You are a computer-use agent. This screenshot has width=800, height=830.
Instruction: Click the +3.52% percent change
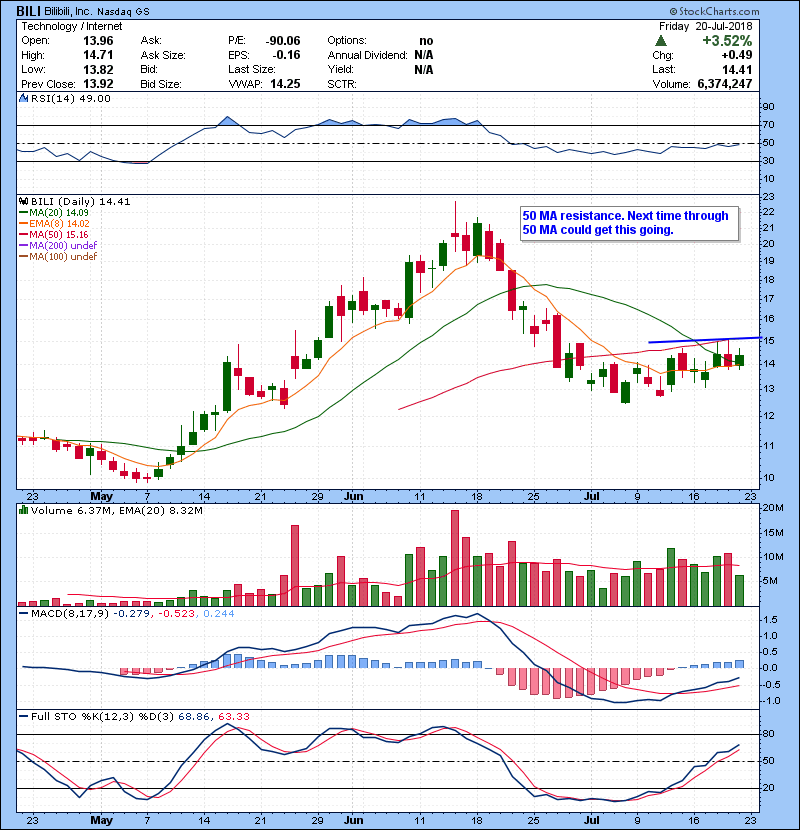[x=727, y=41]
